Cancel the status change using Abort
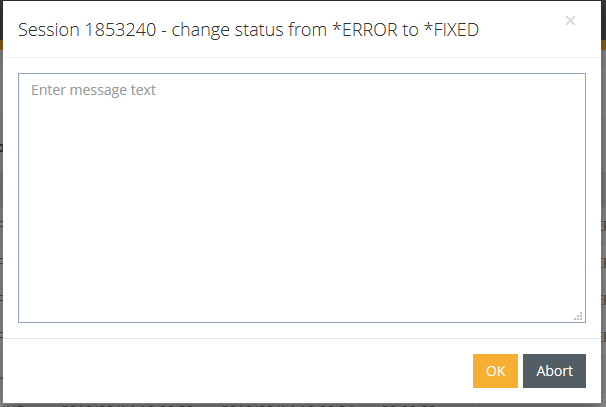Screen dimensions: 606x407 (x=554, y=371)
